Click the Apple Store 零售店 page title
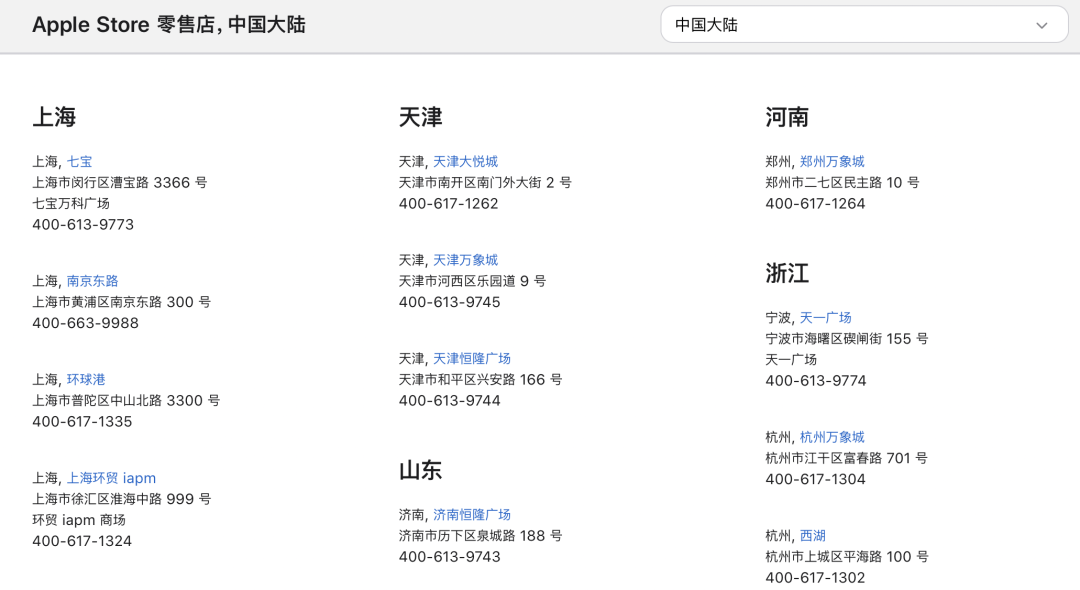This screenshot has width=1080, height=590. tap(169, 25)
